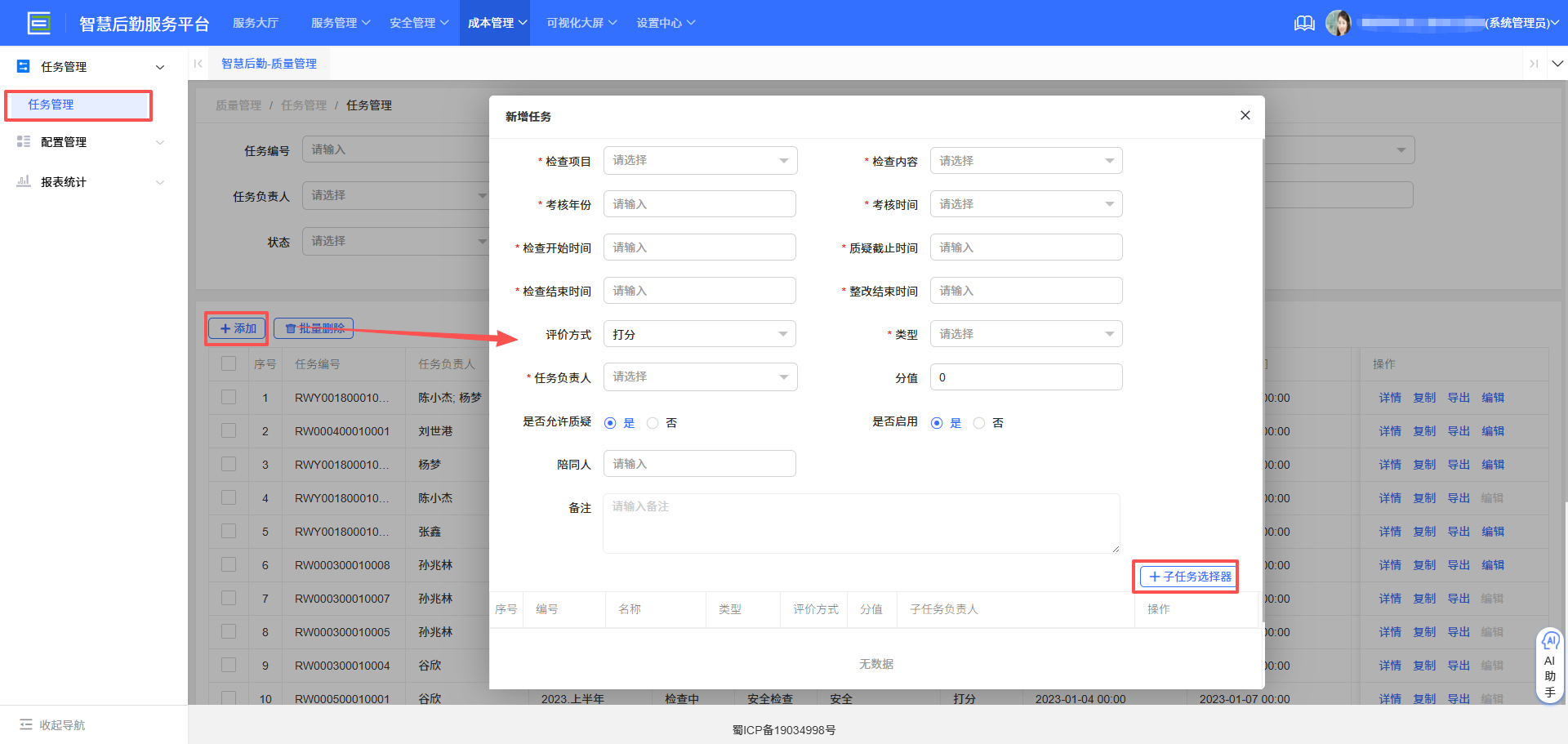Select 否 for 是否允许质疑
The height and width of the screenshot is (744, 1568).
653,422
